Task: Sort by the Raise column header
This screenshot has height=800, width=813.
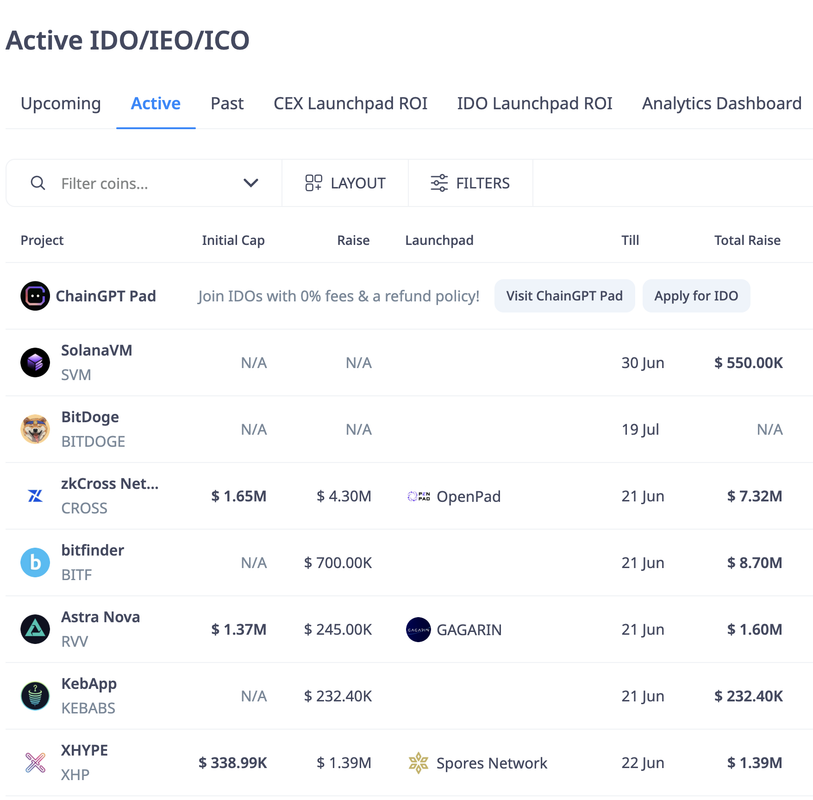Action: pos(353,240)
